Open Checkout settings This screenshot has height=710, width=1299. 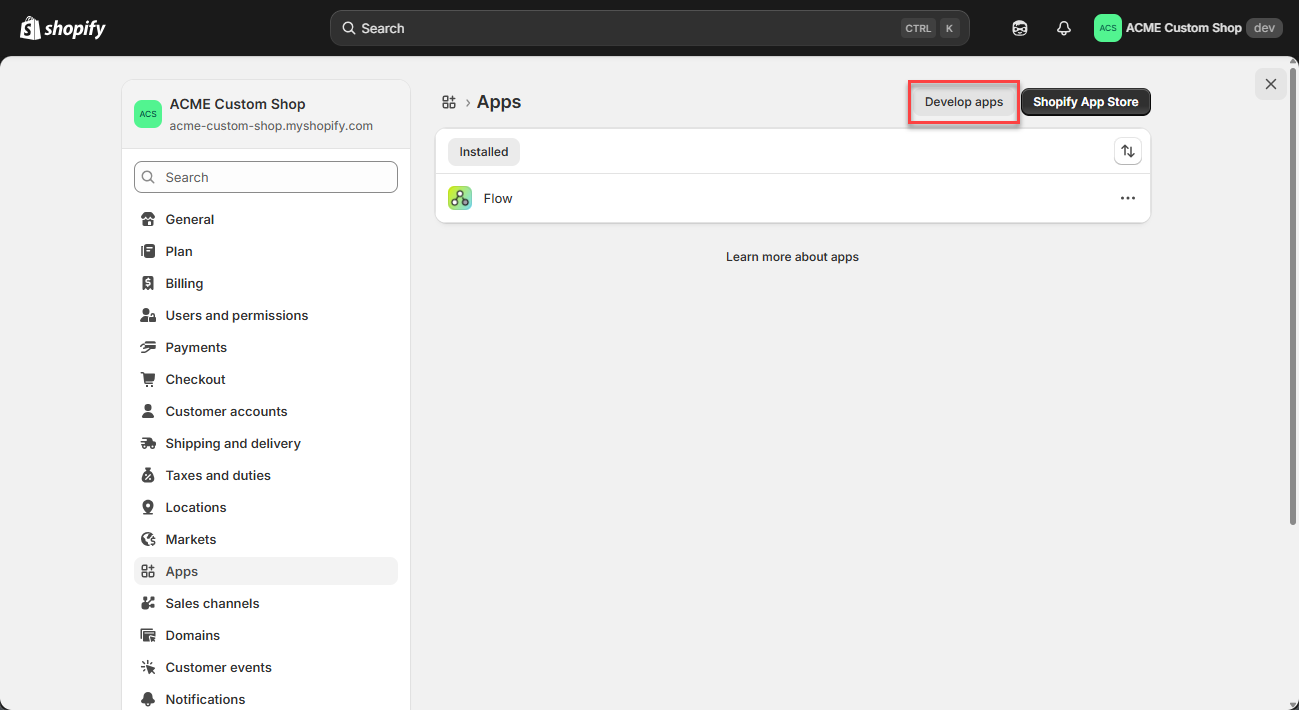[266, 379]
